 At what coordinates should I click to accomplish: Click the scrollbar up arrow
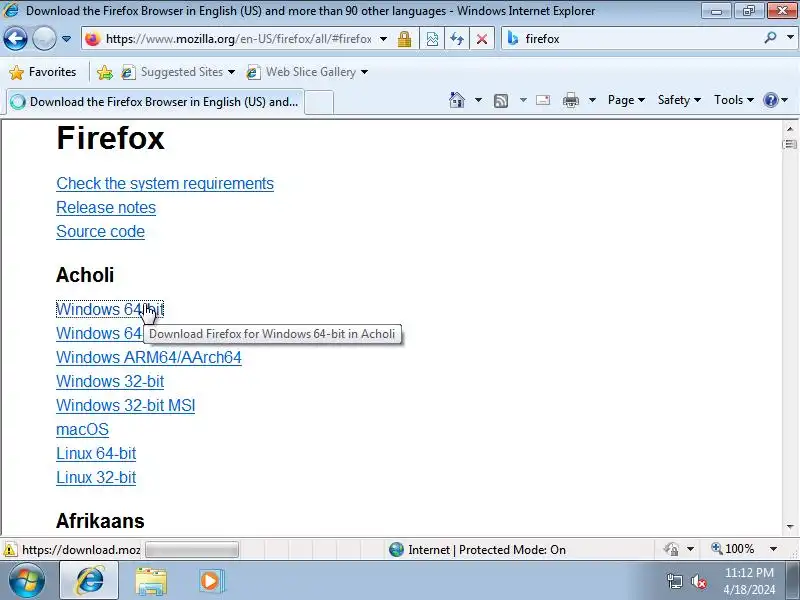coord(790,129)
